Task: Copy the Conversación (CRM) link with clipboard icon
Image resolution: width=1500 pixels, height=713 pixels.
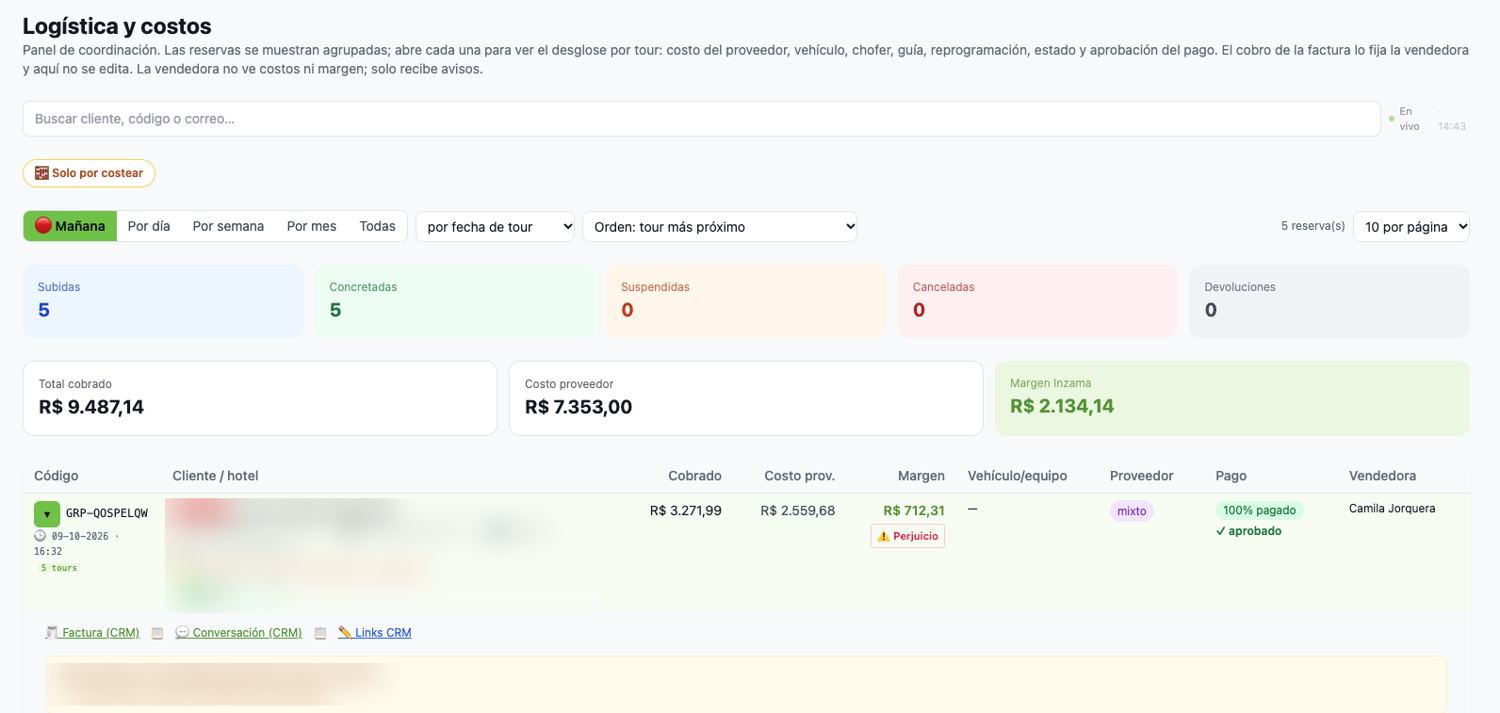Action: coord(320,633)
